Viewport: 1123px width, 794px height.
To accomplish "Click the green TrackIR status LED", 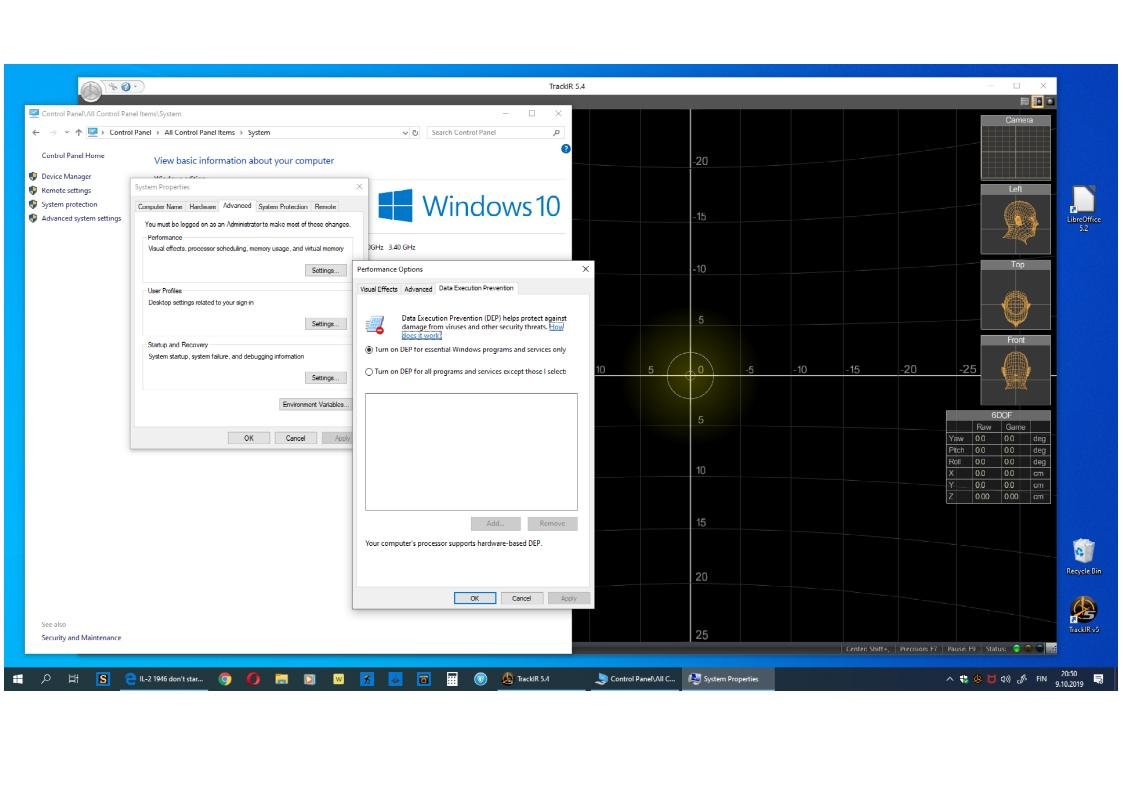I will point(1016,649).
